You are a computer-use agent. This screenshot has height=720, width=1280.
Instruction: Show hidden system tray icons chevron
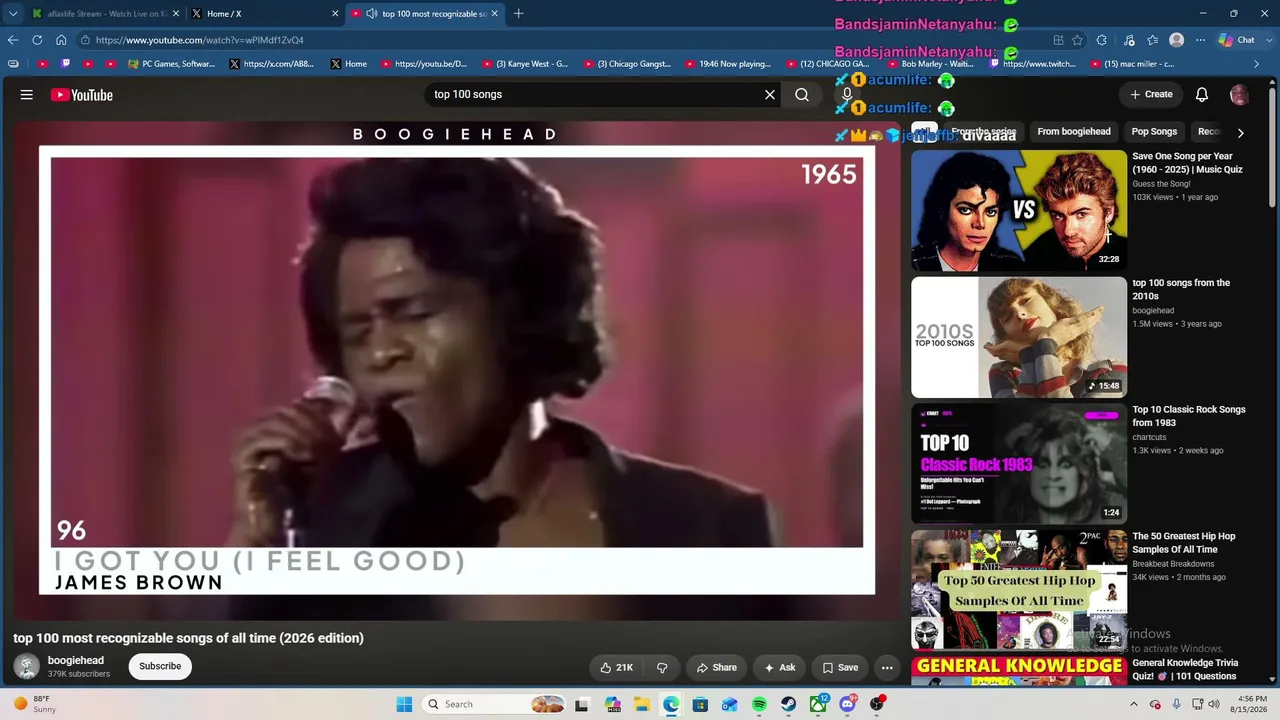tap(1133, 704)
